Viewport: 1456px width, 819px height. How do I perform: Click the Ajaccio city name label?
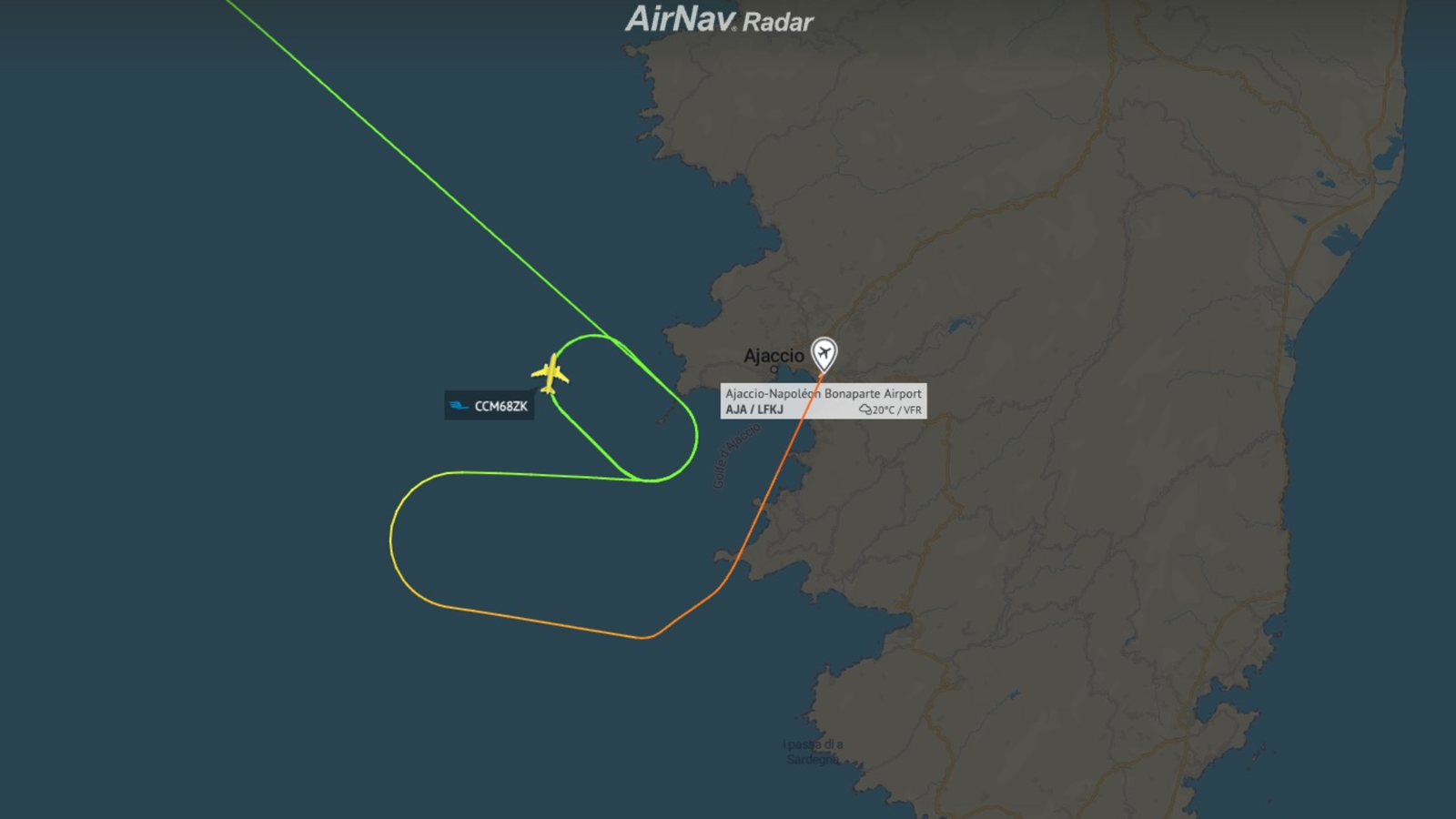773,356
